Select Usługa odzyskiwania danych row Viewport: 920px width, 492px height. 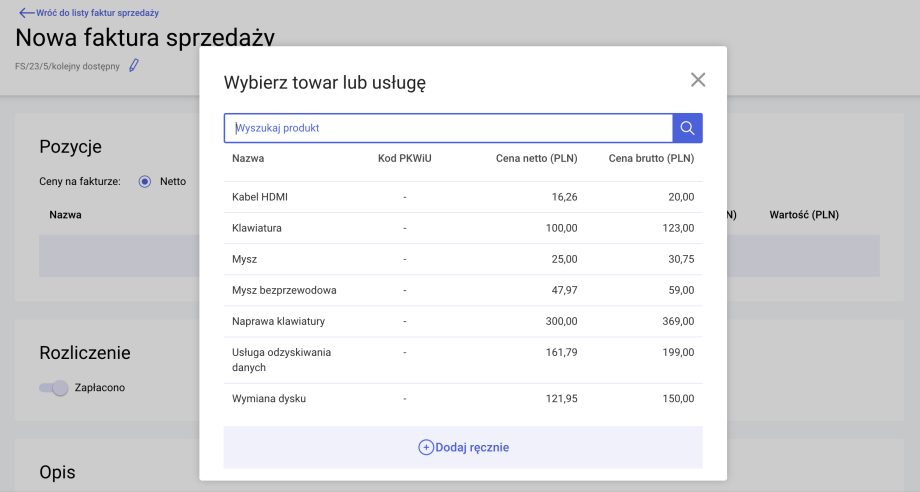281,360
